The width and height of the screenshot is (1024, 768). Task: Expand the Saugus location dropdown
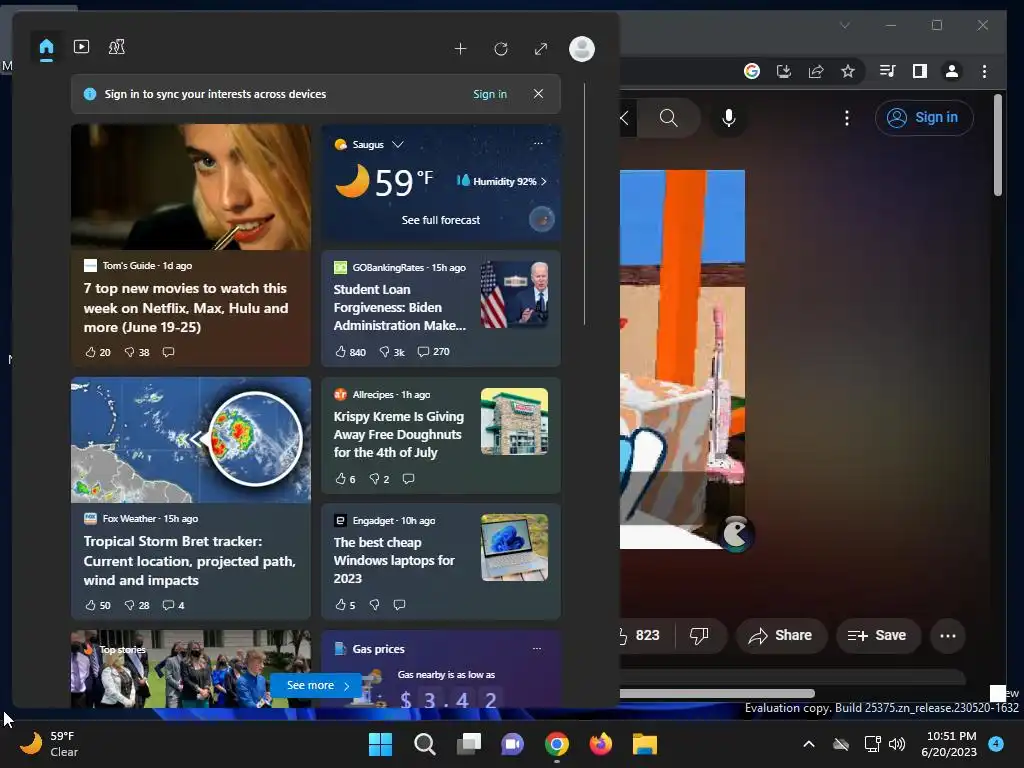tap(398, 144)
